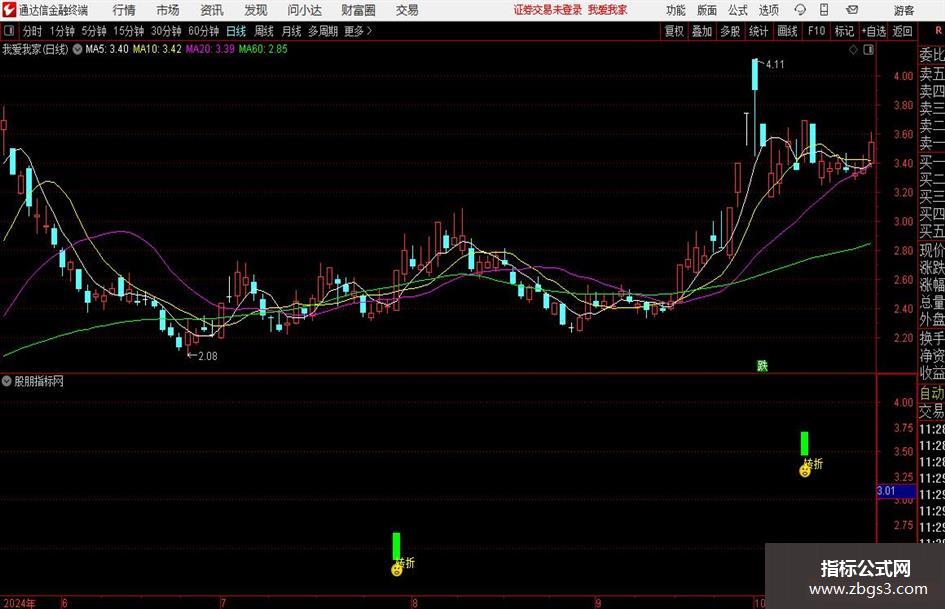Screen dimensions: 945x609
Task: Open the 版面 menu
Action: pos(707,10)
